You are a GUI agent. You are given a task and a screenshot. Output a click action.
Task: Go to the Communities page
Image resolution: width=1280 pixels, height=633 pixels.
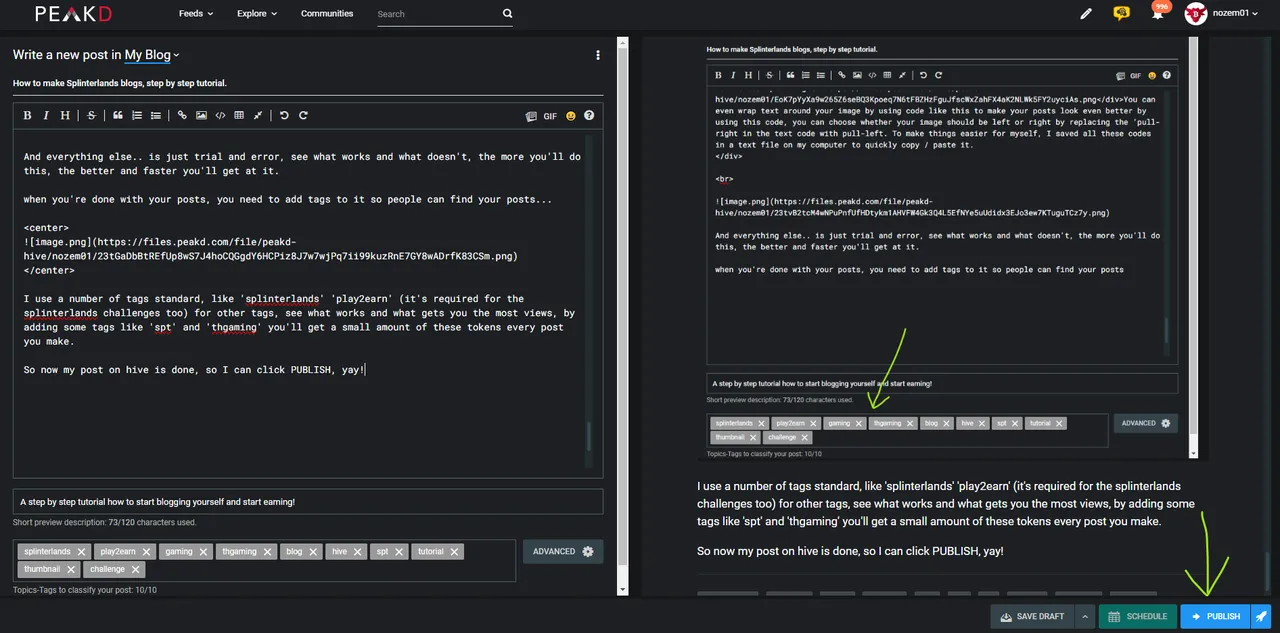tap(327, 14)
